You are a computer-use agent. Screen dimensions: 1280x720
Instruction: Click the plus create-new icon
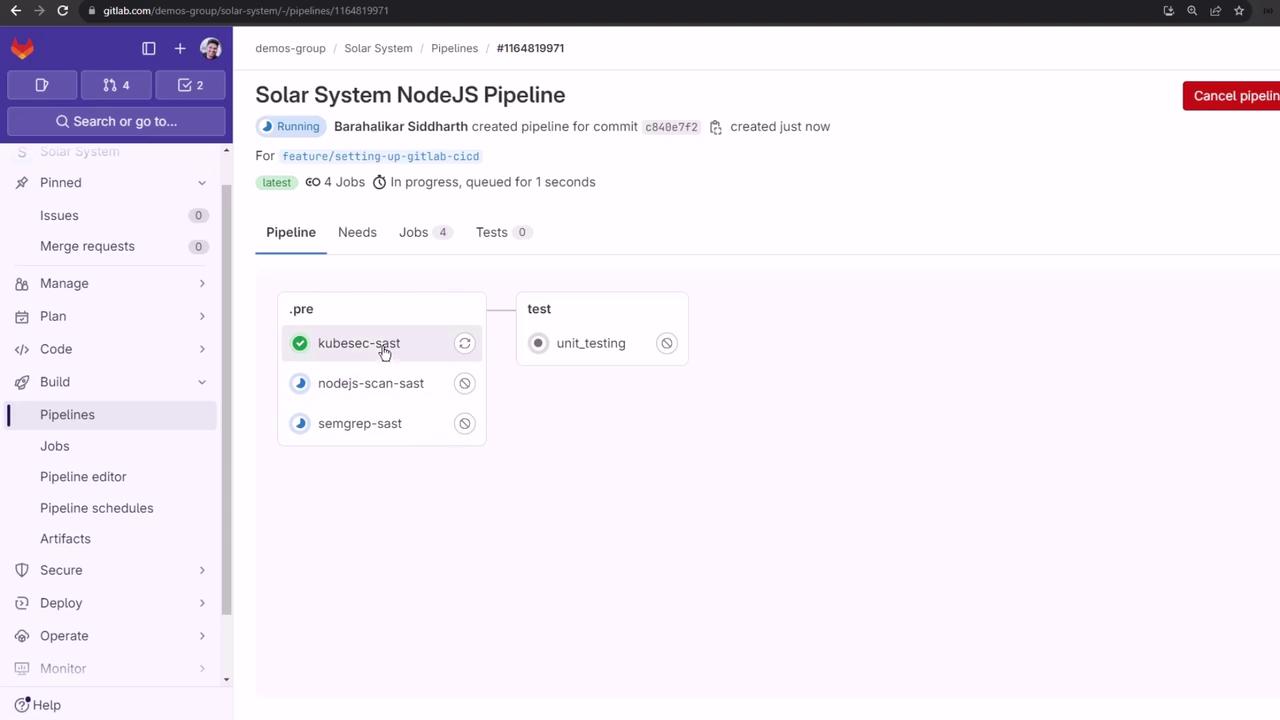coord(180,48)
